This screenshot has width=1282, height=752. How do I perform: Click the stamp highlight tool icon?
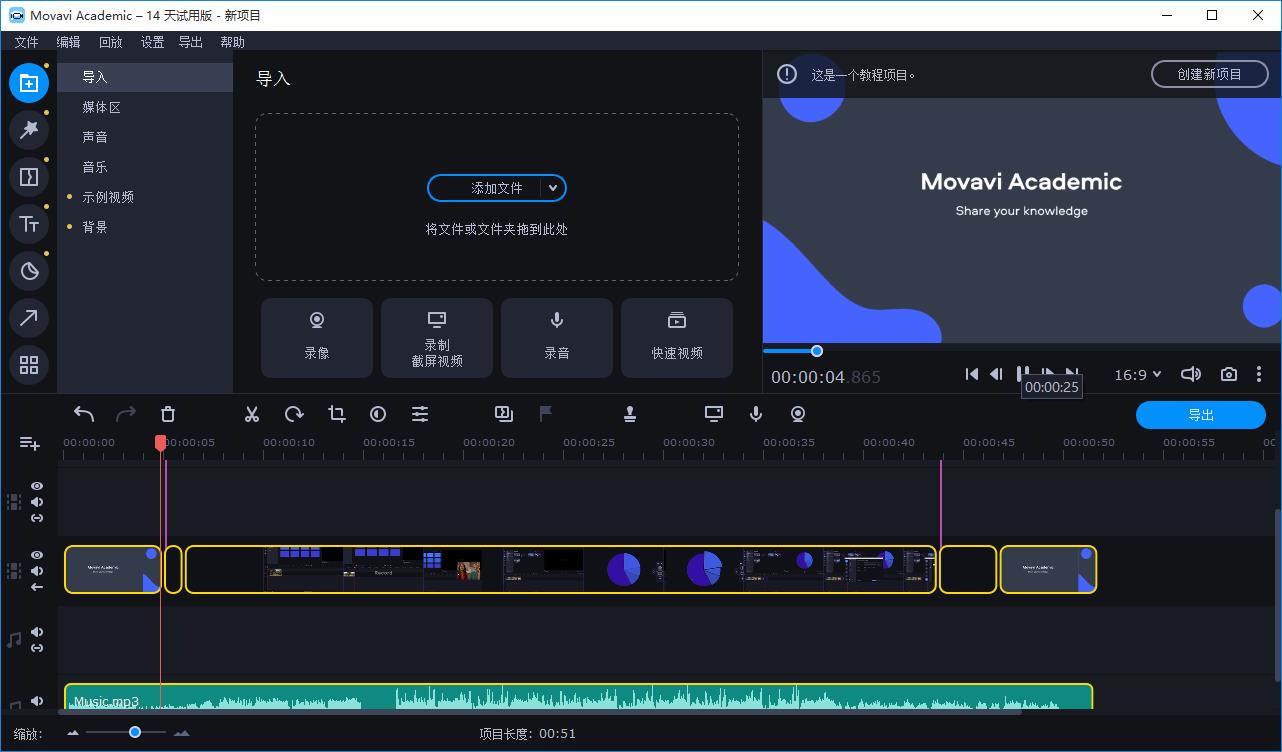click(630, 413)
